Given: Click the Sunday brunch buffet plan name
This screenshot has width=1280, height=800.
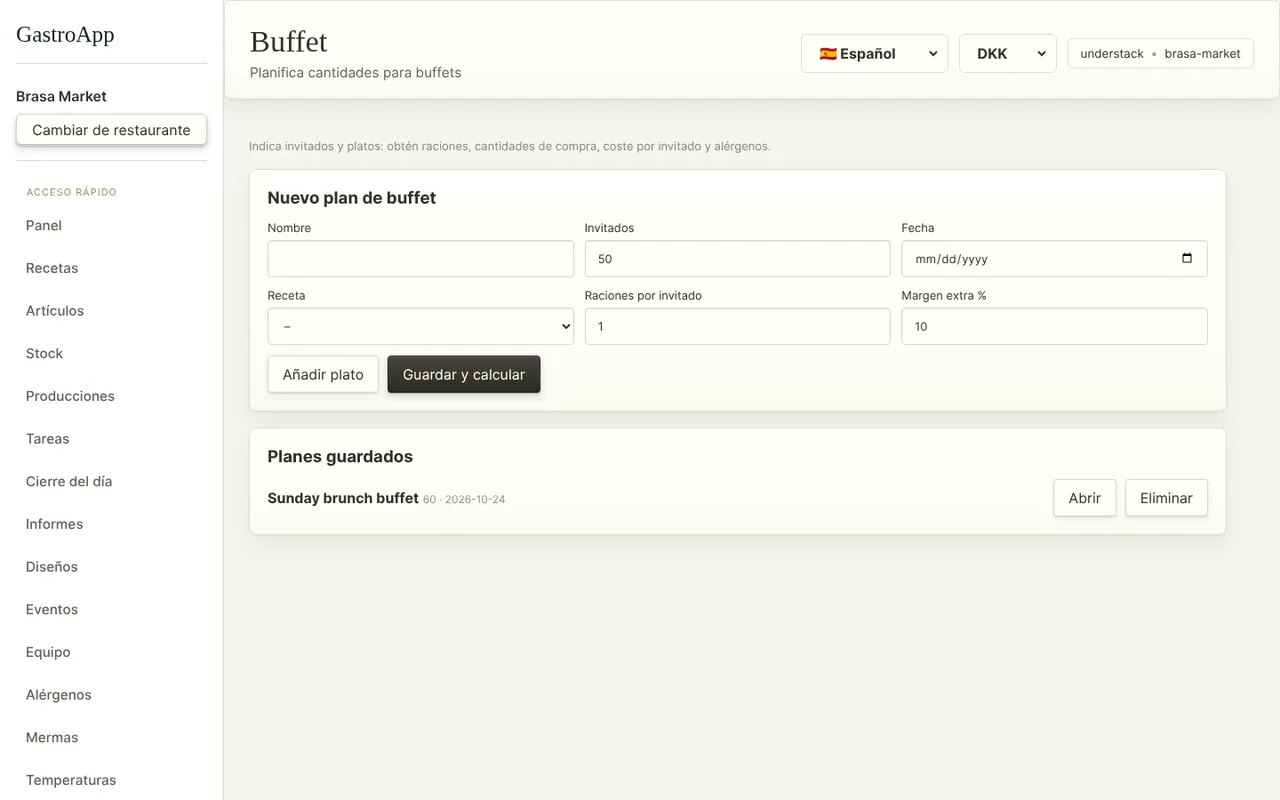Looking at the screenshot, I should pos(343,498).
